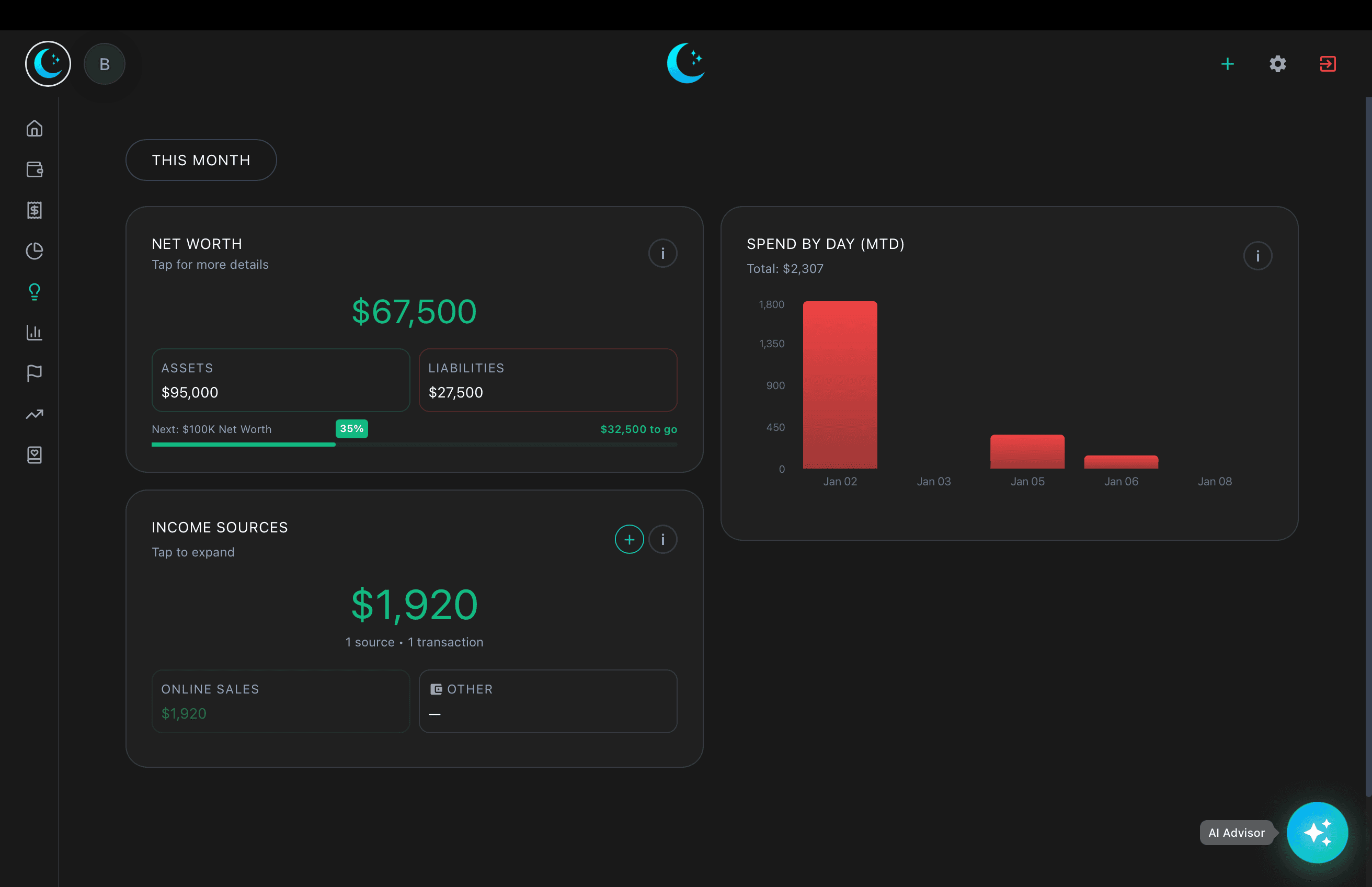
Task: Open settings using the gear icon
Action: (1277, 63)
